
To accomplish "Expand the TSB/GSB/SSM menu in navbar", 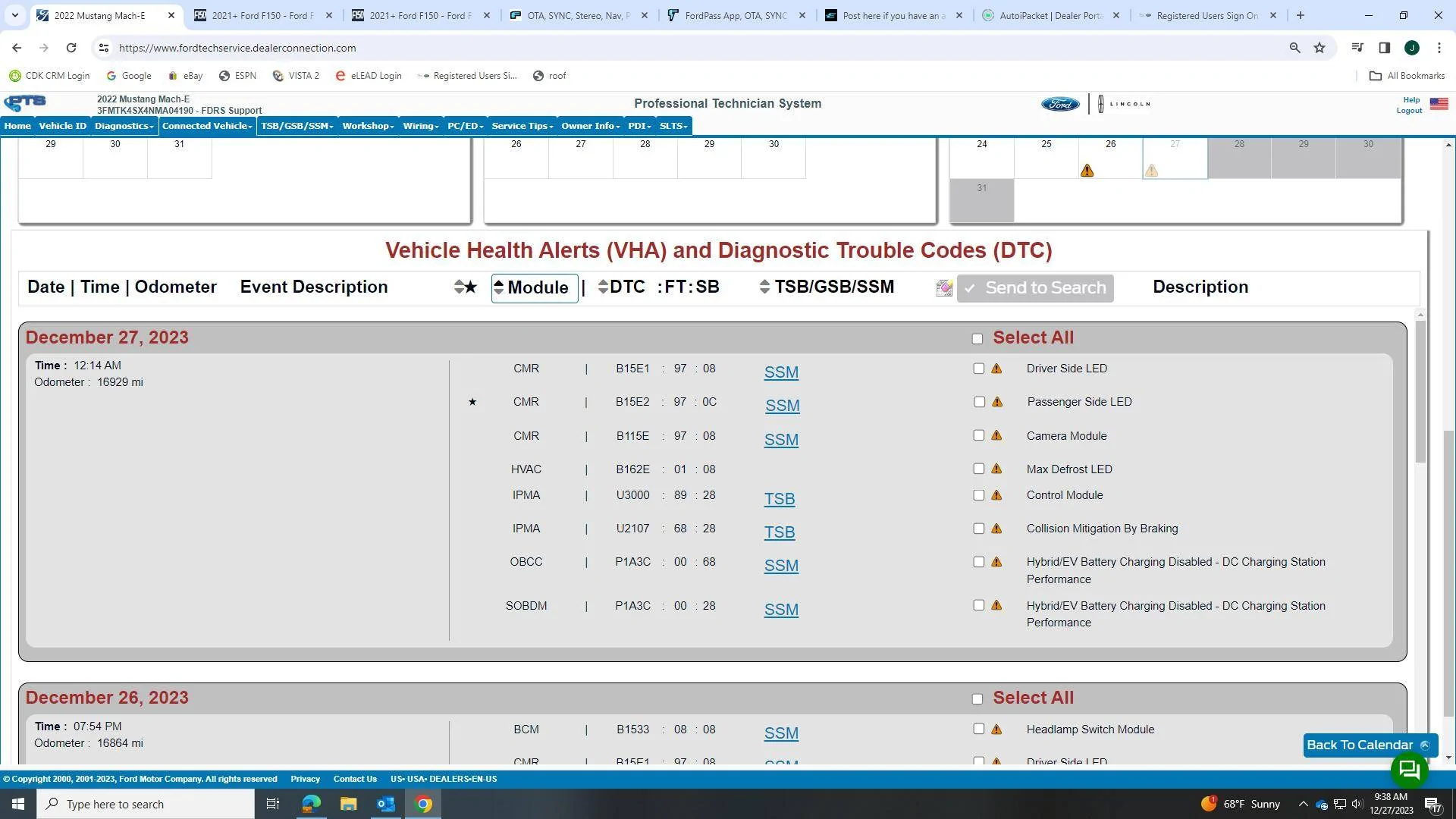I will (x=297, y=126).
